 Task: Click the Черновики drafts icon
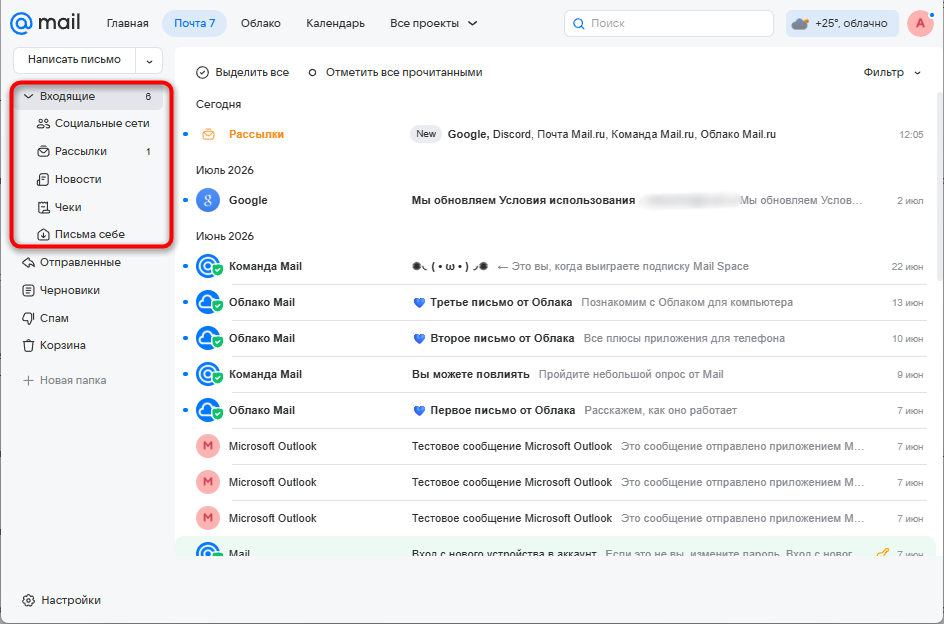28,290
